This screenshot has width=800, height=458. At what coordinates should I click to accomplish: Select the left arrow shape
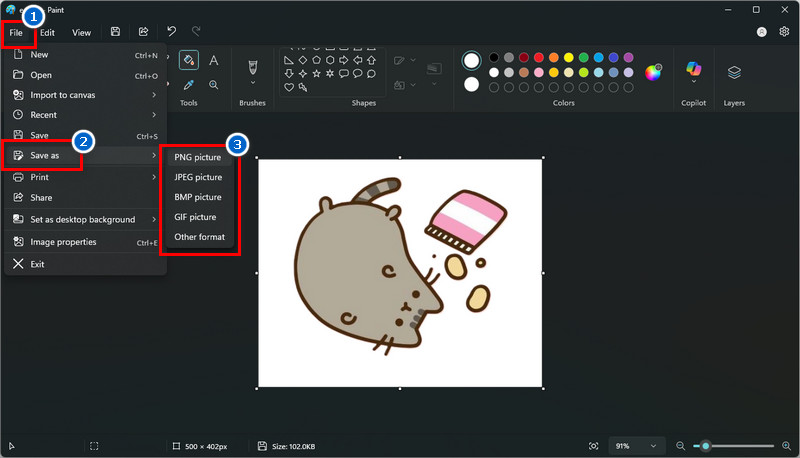pyautogui.click(x=358, y=60)
